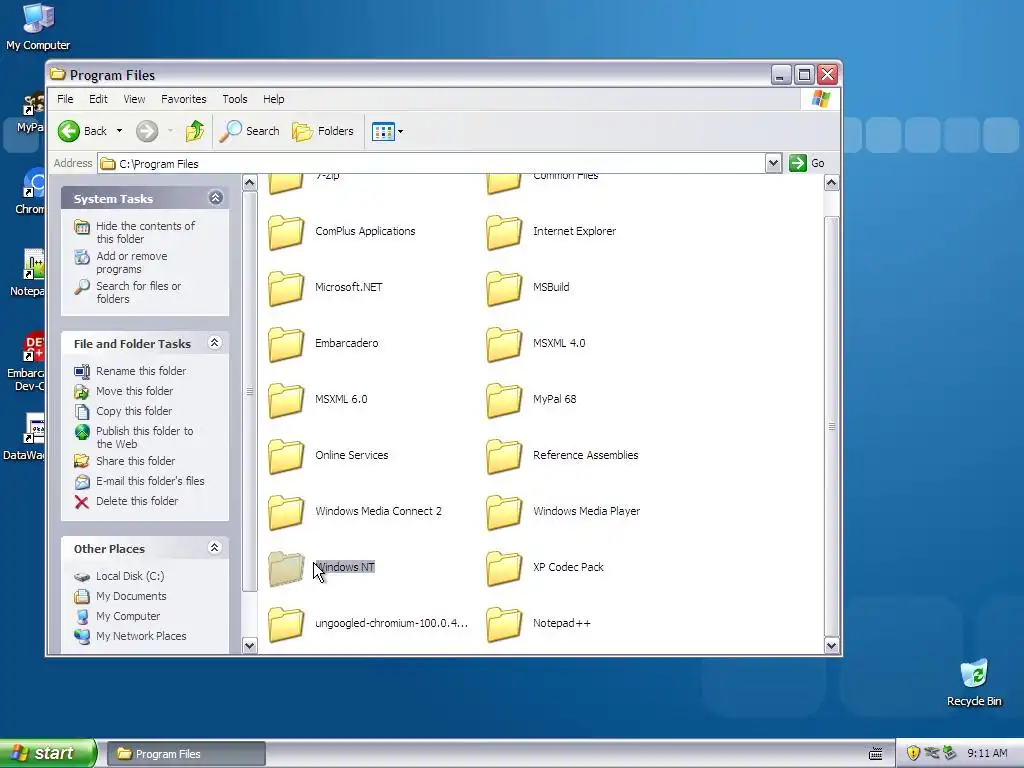Click the Start button

pos(48,753)
